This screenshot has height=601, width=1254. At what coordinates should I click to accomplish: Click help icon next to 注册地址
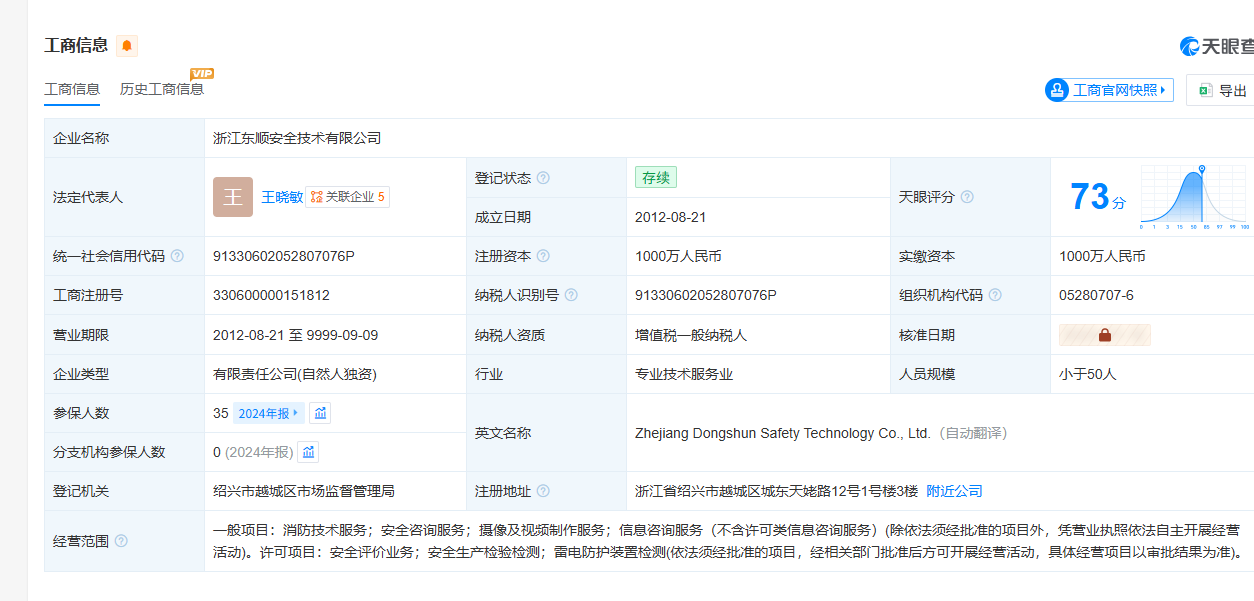(543, 491)
